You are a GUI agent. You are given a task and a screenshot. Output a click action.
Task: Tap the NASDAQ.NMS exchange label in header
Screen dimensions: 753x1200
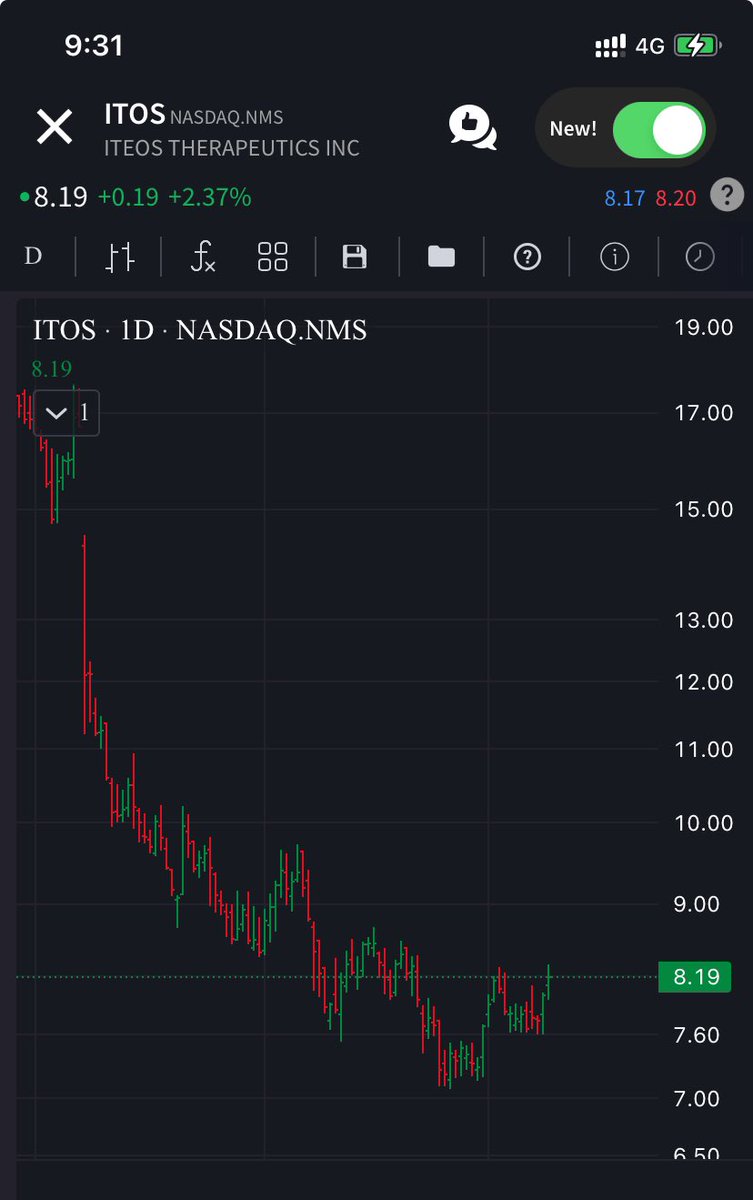[x=227, y=117]
